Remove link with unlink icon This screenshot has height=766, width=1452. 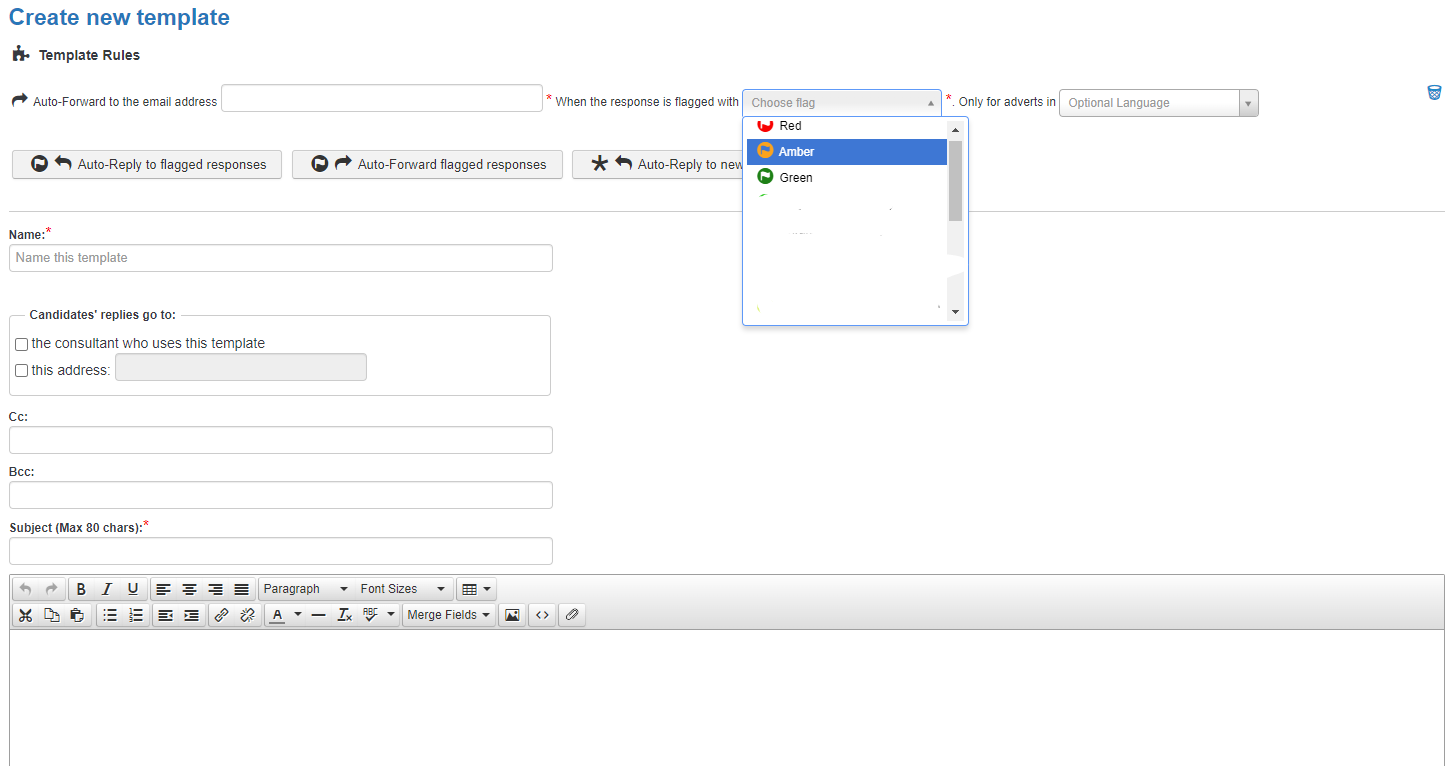pos(248,615)
